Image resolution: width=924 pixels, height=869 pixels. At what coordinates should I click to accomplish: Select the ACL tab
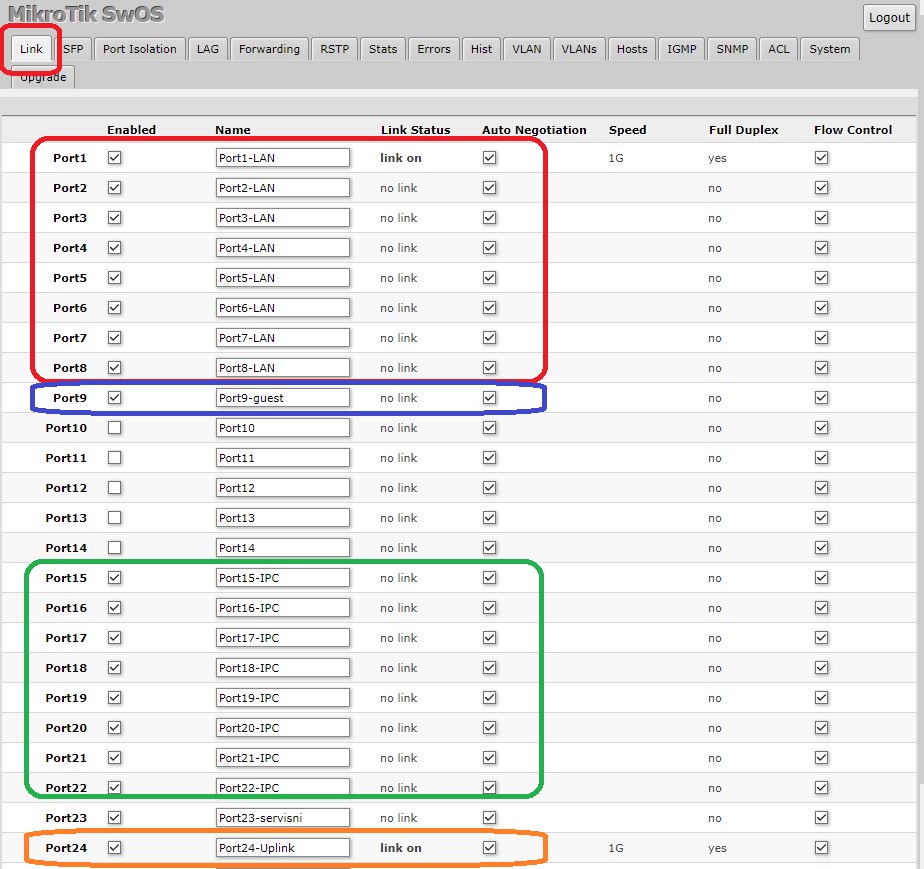(778, 49)
